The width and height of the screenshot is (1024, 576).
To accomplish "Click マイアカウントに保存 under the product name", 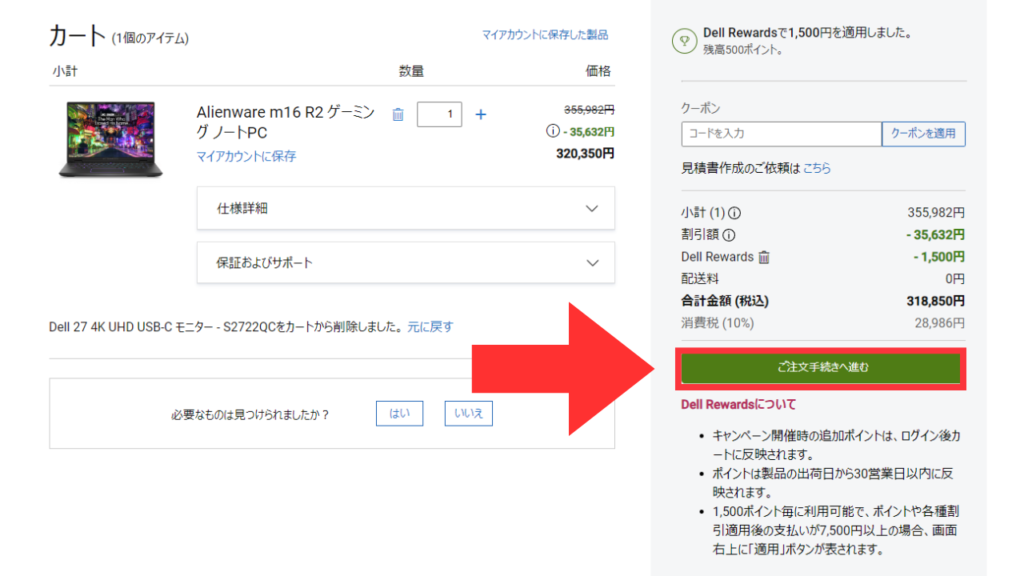I will [x=246, y=156].
